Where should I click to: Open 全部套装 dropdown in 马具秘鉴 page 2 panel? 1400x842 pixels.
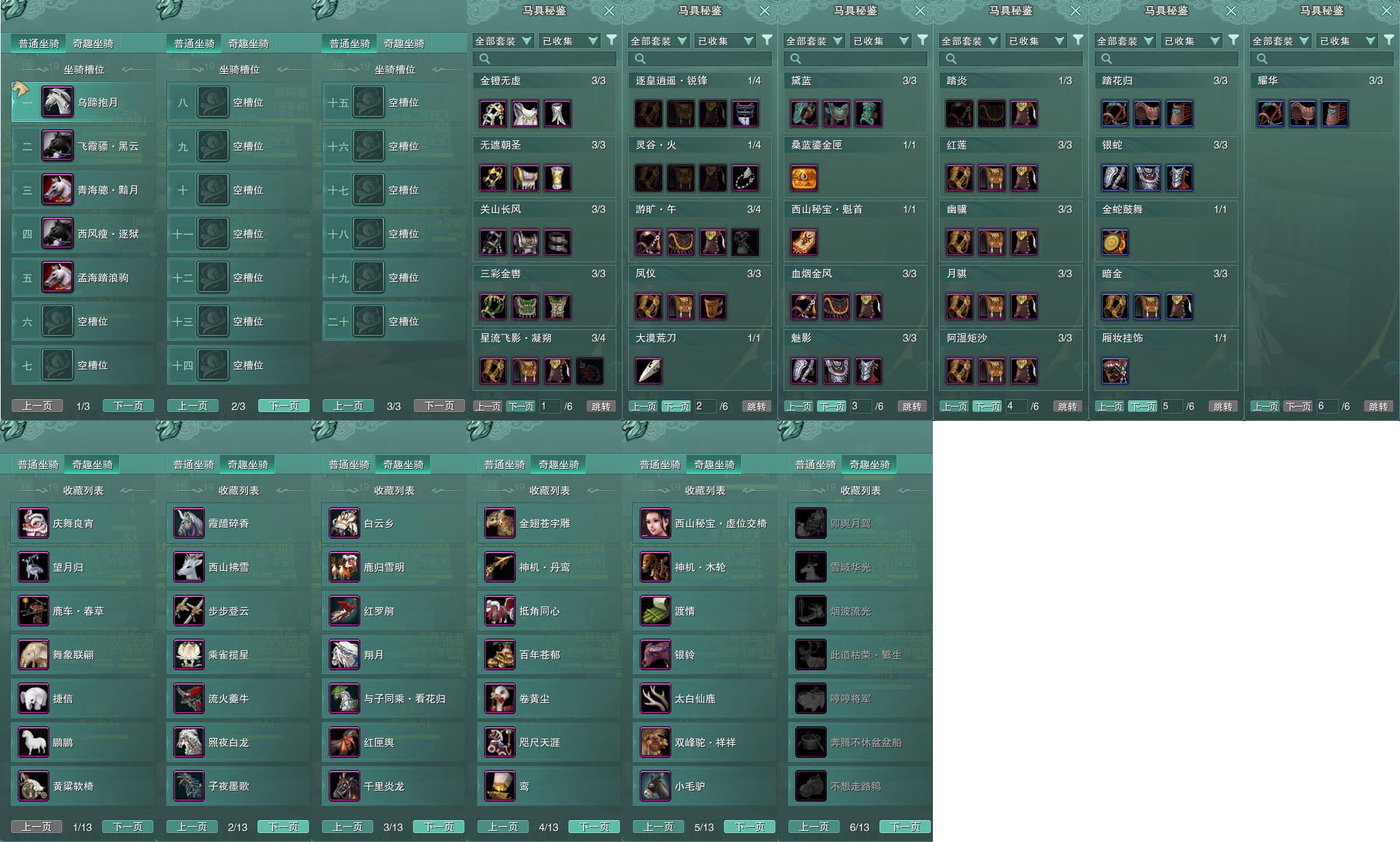[x=659, y=41]
